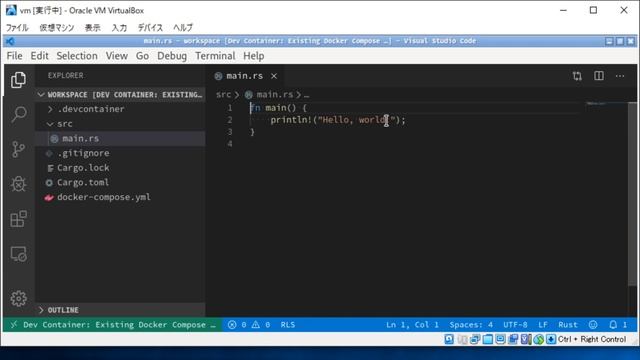This screenshot has width=640, height=360.
Task: Open the Remote Explorer view
Action: point(18,254)
